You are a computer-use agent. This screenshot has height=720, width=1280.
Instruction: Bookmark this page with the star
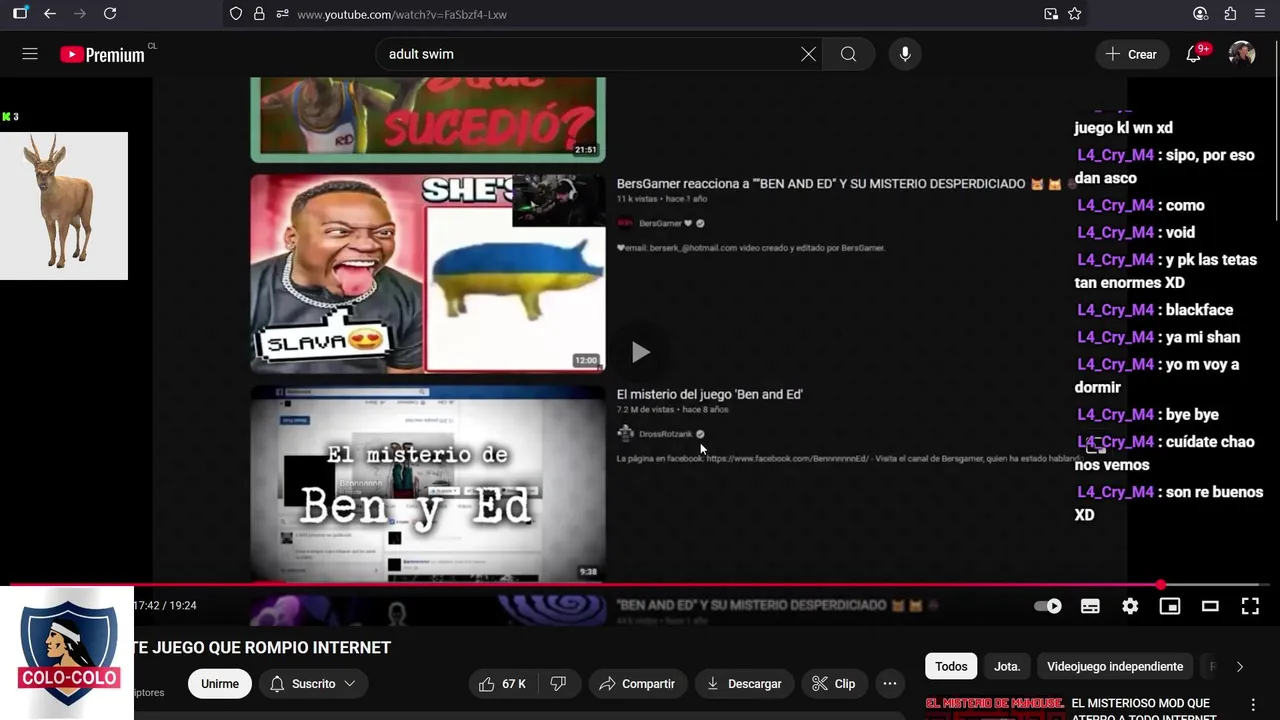1075,14
